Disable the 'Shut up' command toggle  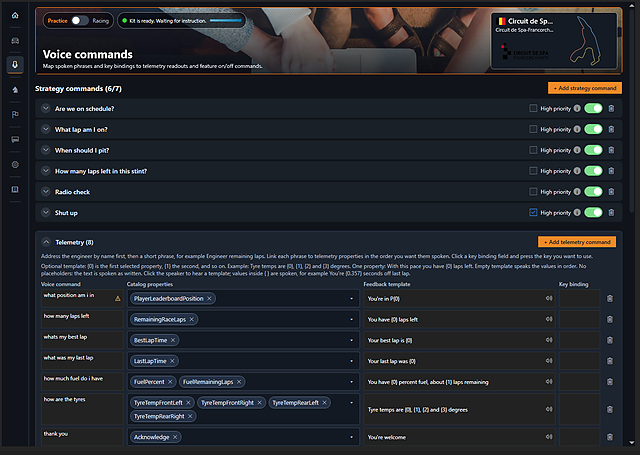pos(593,213)
